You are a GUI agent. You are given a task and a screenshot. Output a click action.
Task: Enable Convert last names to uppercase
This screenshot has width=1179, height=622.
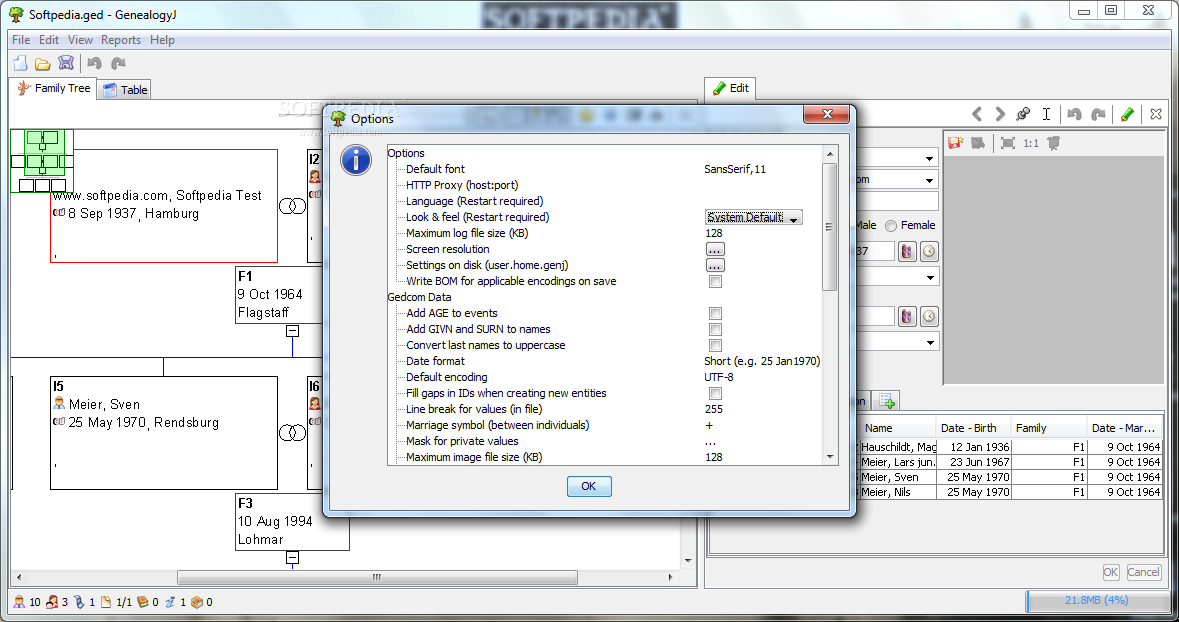[715, 345]
